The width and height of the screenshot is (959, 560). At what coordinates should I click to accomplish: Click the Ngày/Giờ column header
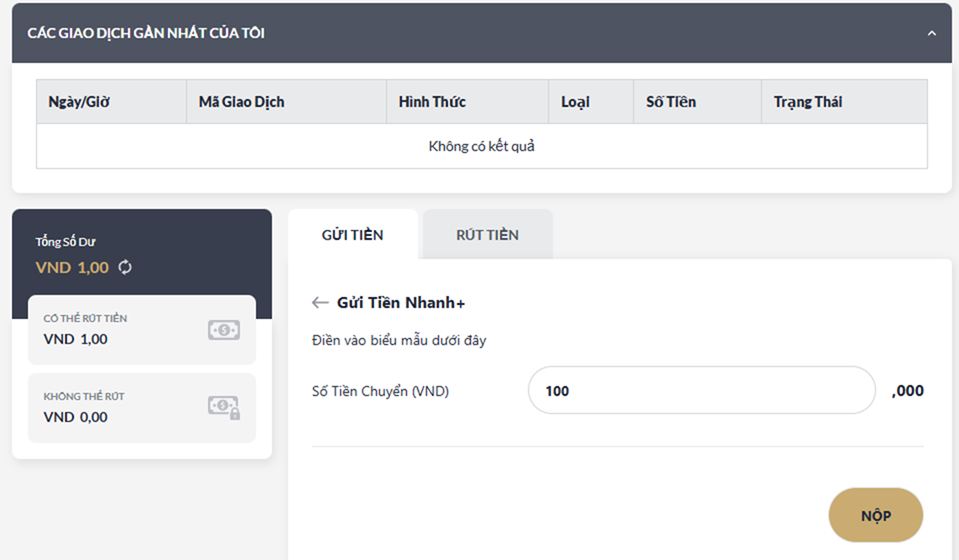pyautogui.click(x=80, y=102)
